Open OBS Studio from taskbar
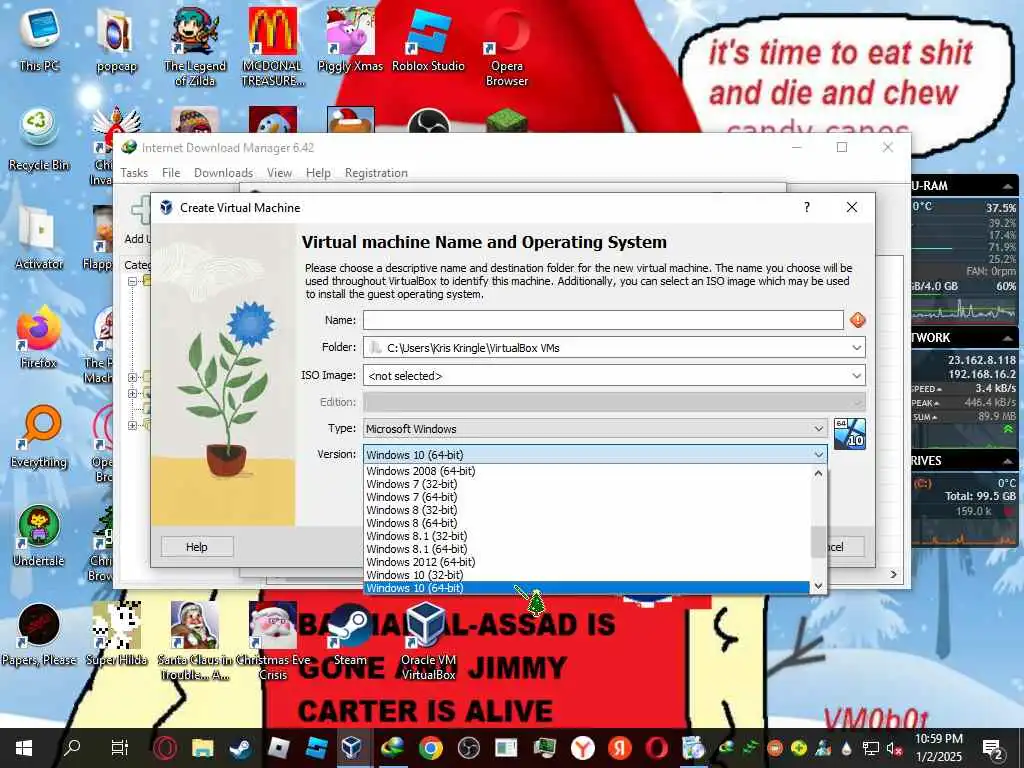The height and width of the screenshot is (768, 1024). pyautogui.click(x=468, y=748)
